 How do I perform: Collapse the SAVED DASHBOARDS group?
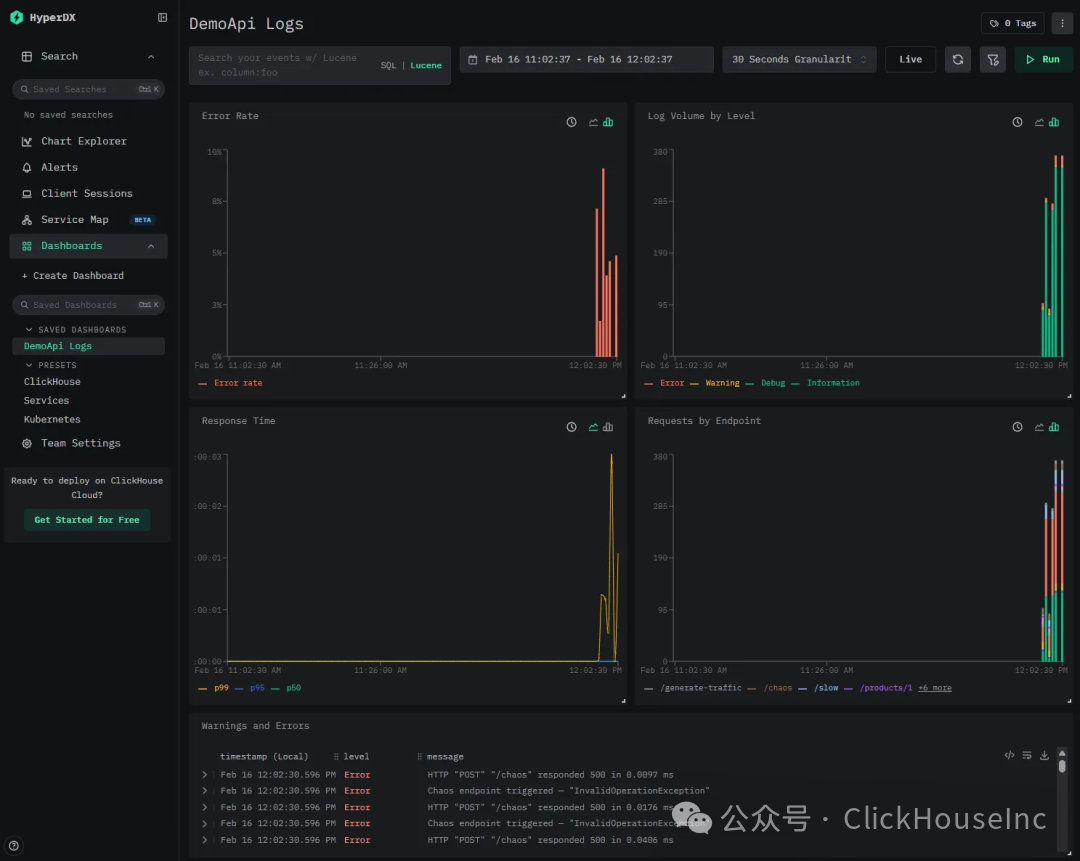click(x=29, y=330)
